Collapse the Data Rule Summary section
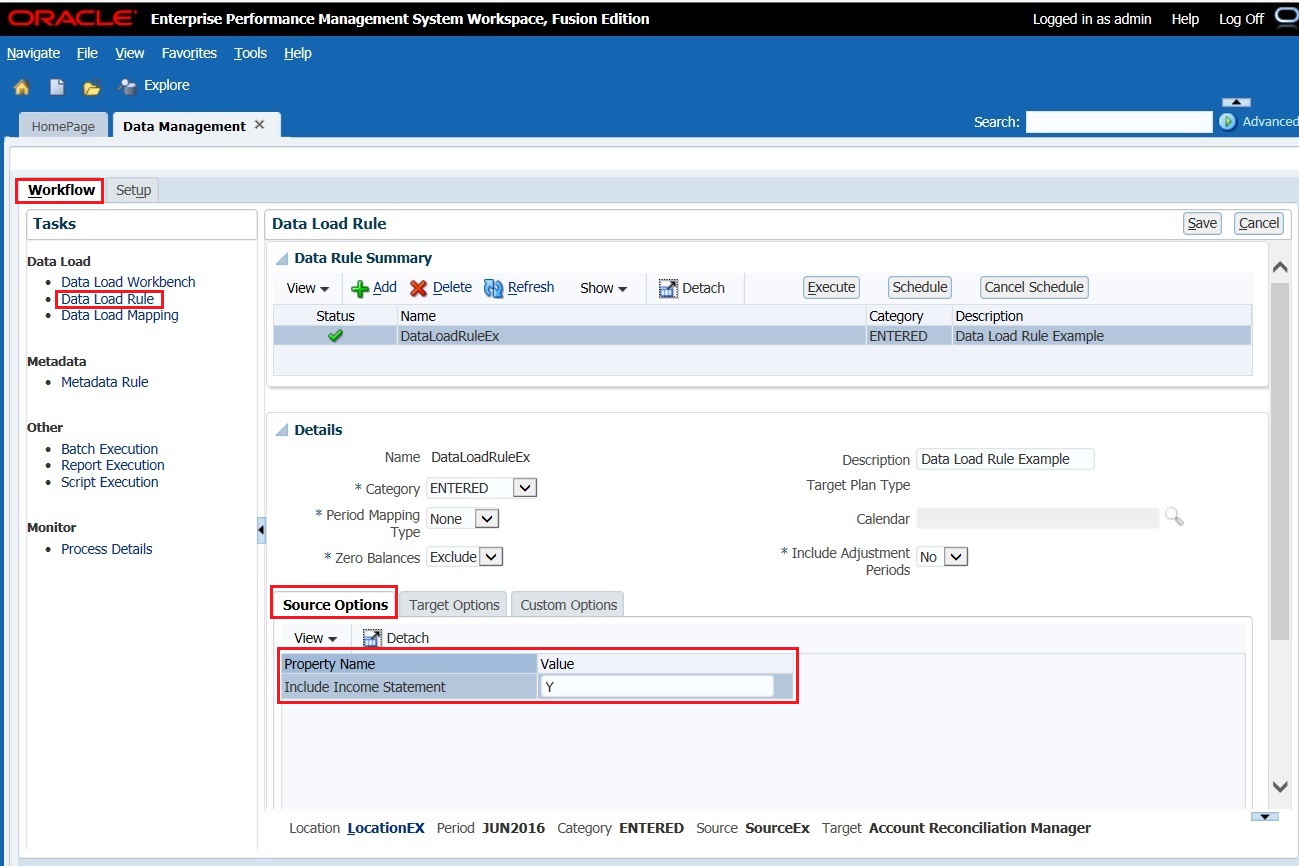1299x866 pixels. 282,258
